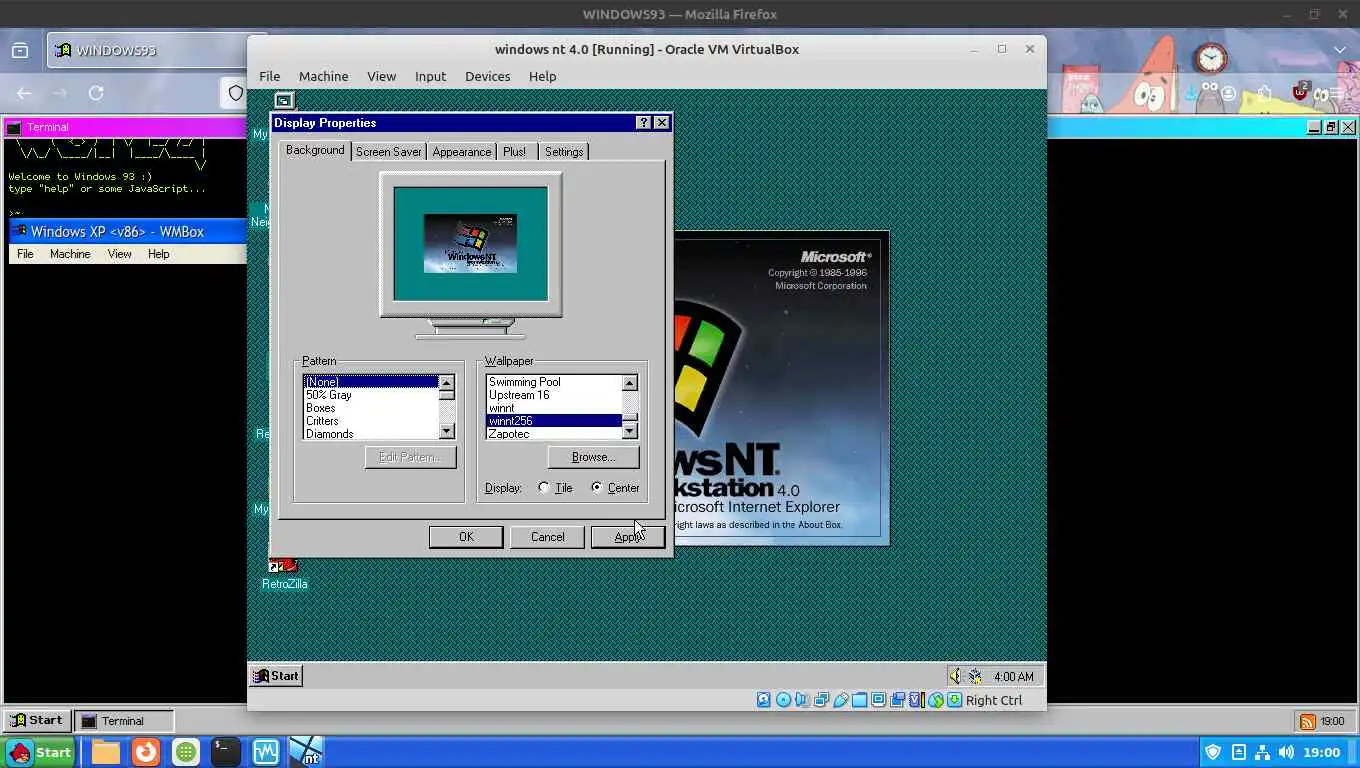1360x768 pixels.
Task: Click the monitor wallpaper preview
Action: pos(470,243)
